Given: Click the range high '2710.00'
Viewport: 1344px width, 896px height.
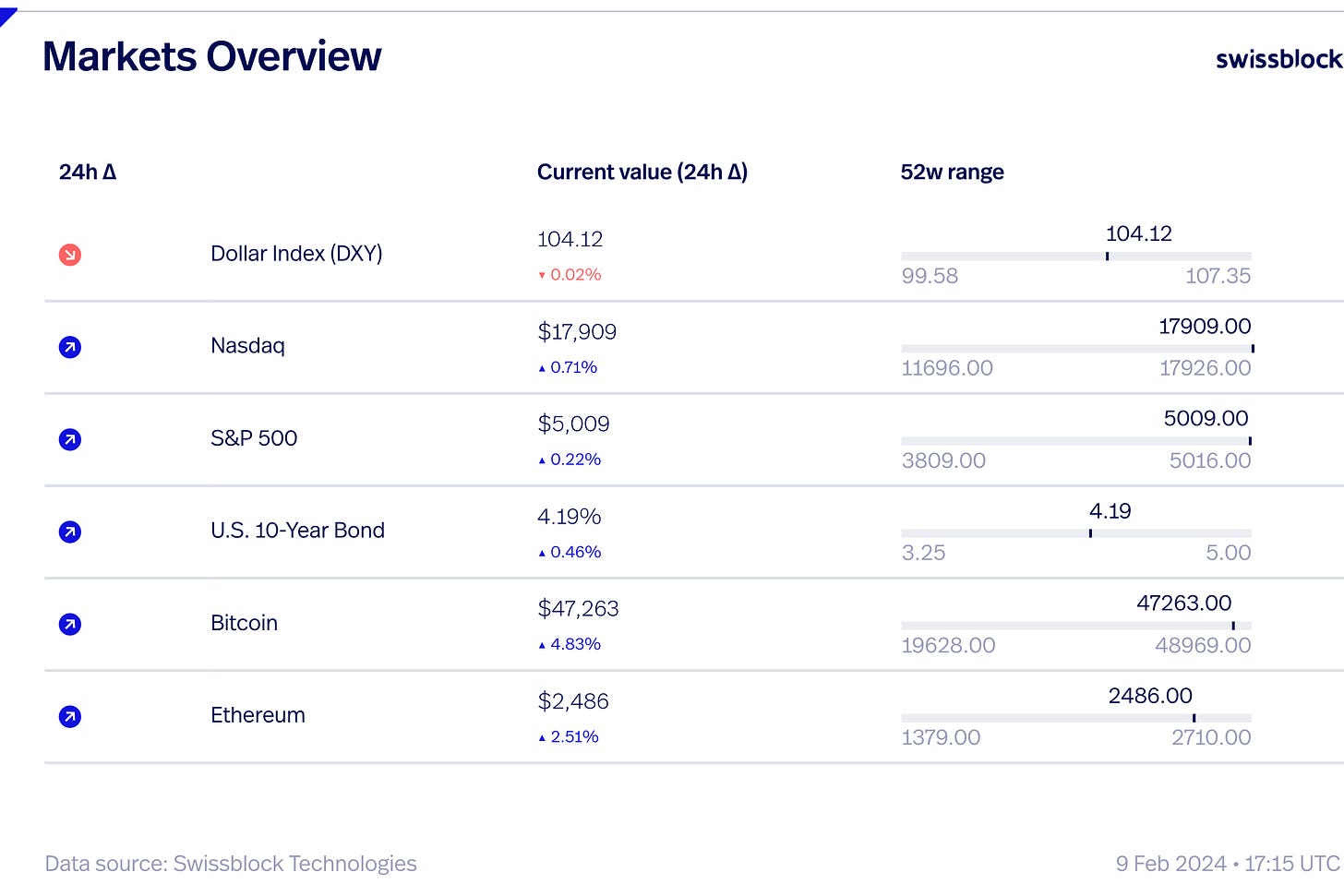Looking at the screenshot, I should pos(1211,737).
